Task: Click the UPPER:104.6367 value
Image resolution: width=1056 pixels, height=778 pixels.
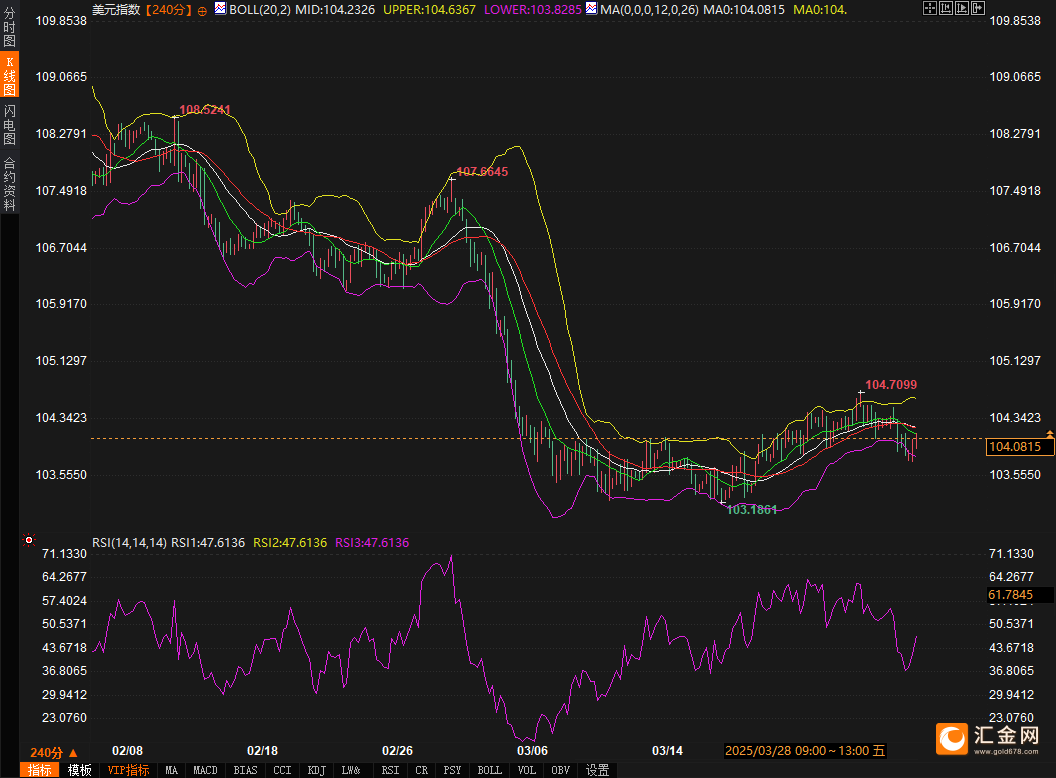Action: pos(429,9)
